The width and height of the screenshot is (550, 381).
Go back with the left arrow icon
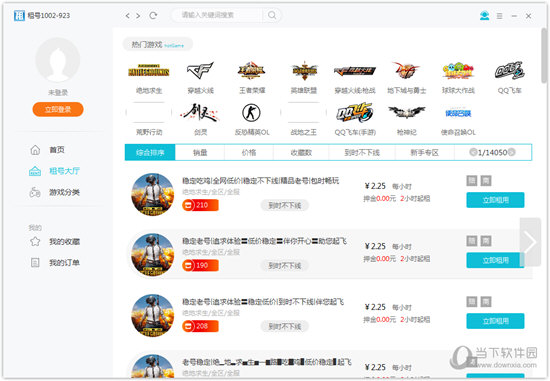(x=127, y=15)
